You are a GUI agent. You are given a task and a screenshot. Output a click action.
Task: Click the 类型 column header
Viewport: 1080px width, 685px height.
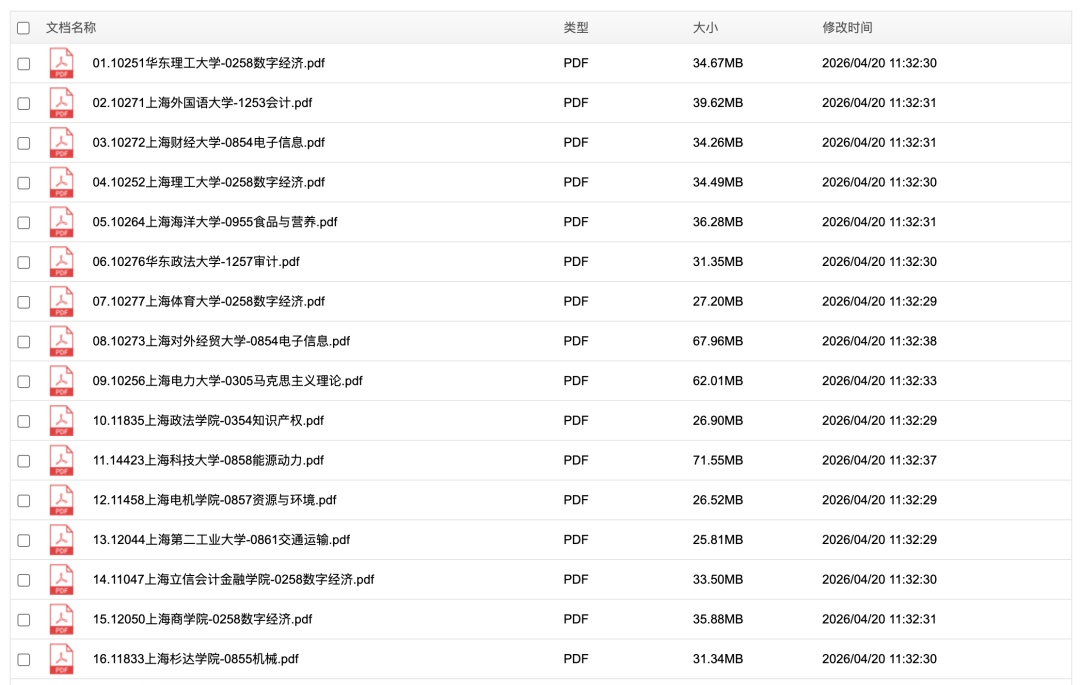click(x=576, y=28)
